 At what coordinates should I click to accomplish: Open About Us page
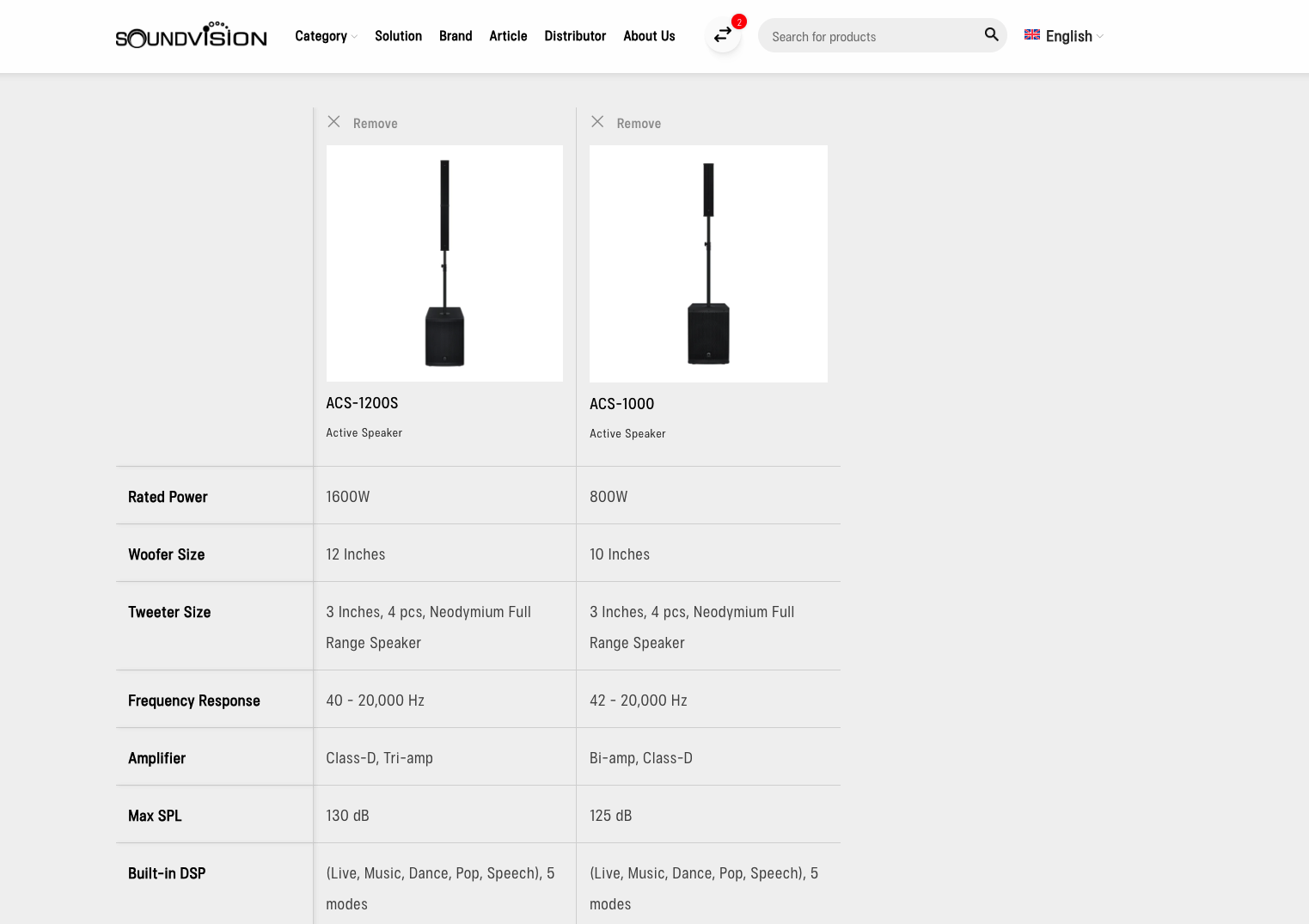[649, 36]
